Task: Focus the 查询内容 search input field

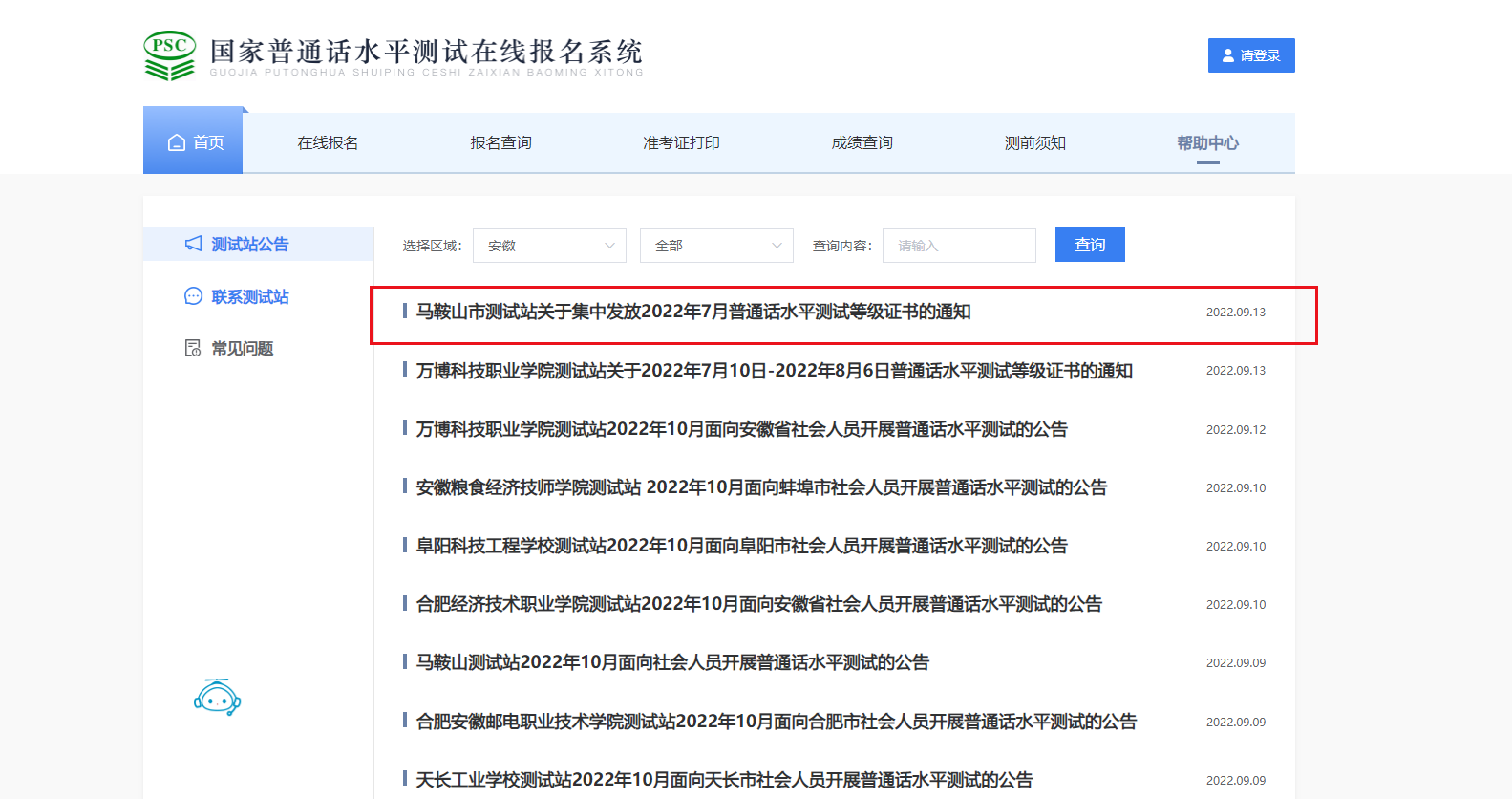Action: pyautogui.click(x=959, y=246)
